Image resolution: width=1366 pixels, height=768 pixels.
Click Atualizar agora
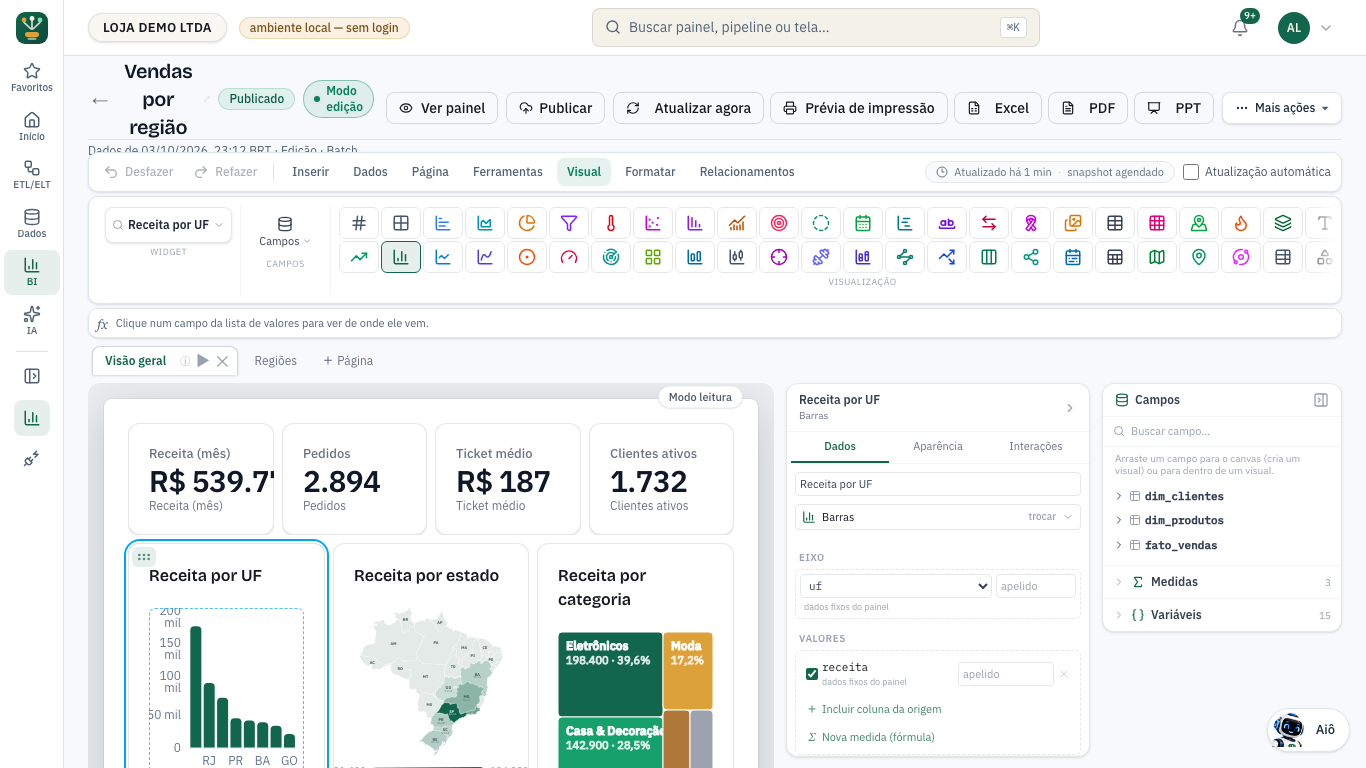click(x=689, y=108)
